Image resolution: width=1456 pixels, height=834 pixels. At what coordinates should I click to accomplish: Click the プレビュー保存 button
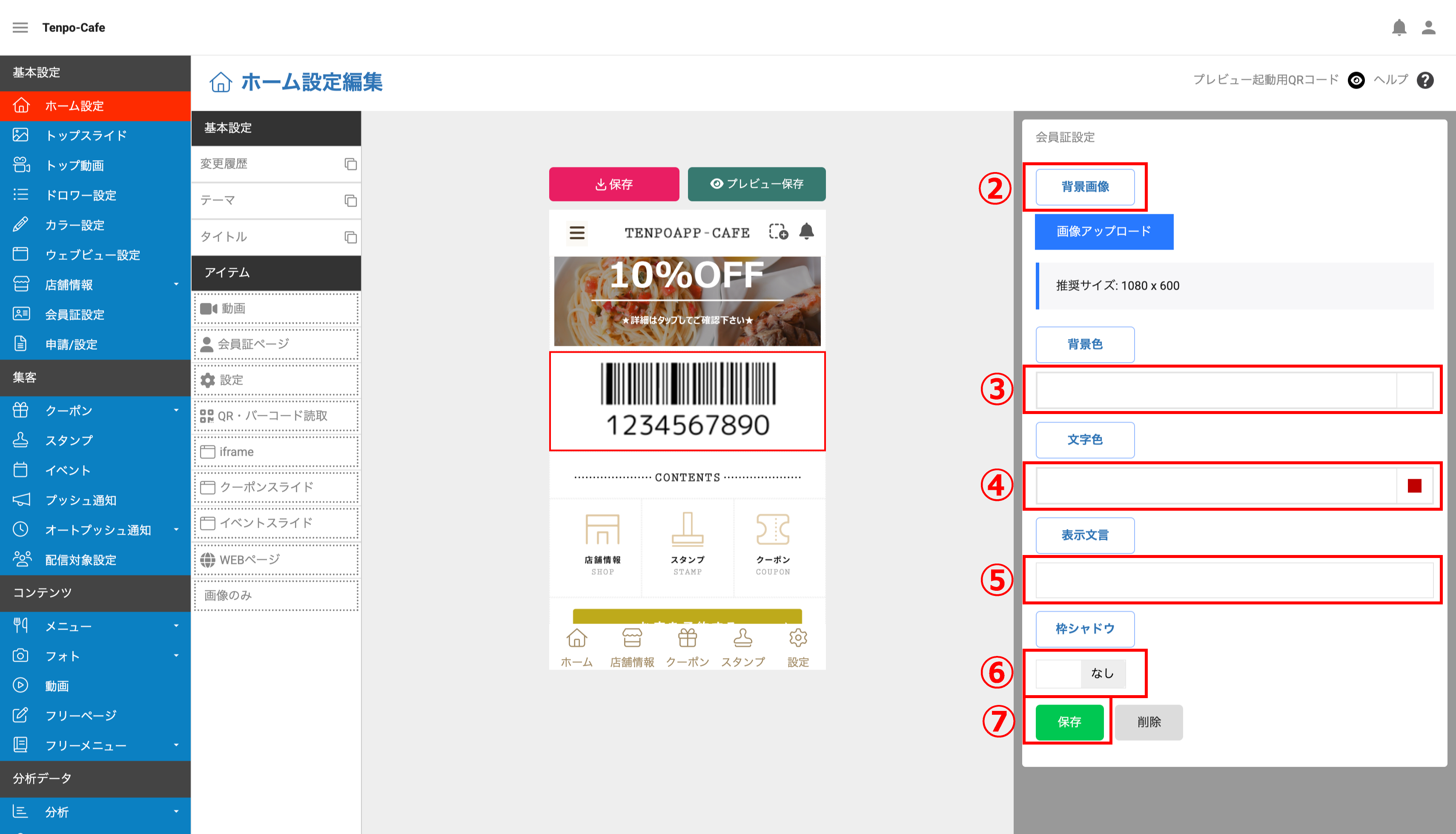[x=757, y=184]
